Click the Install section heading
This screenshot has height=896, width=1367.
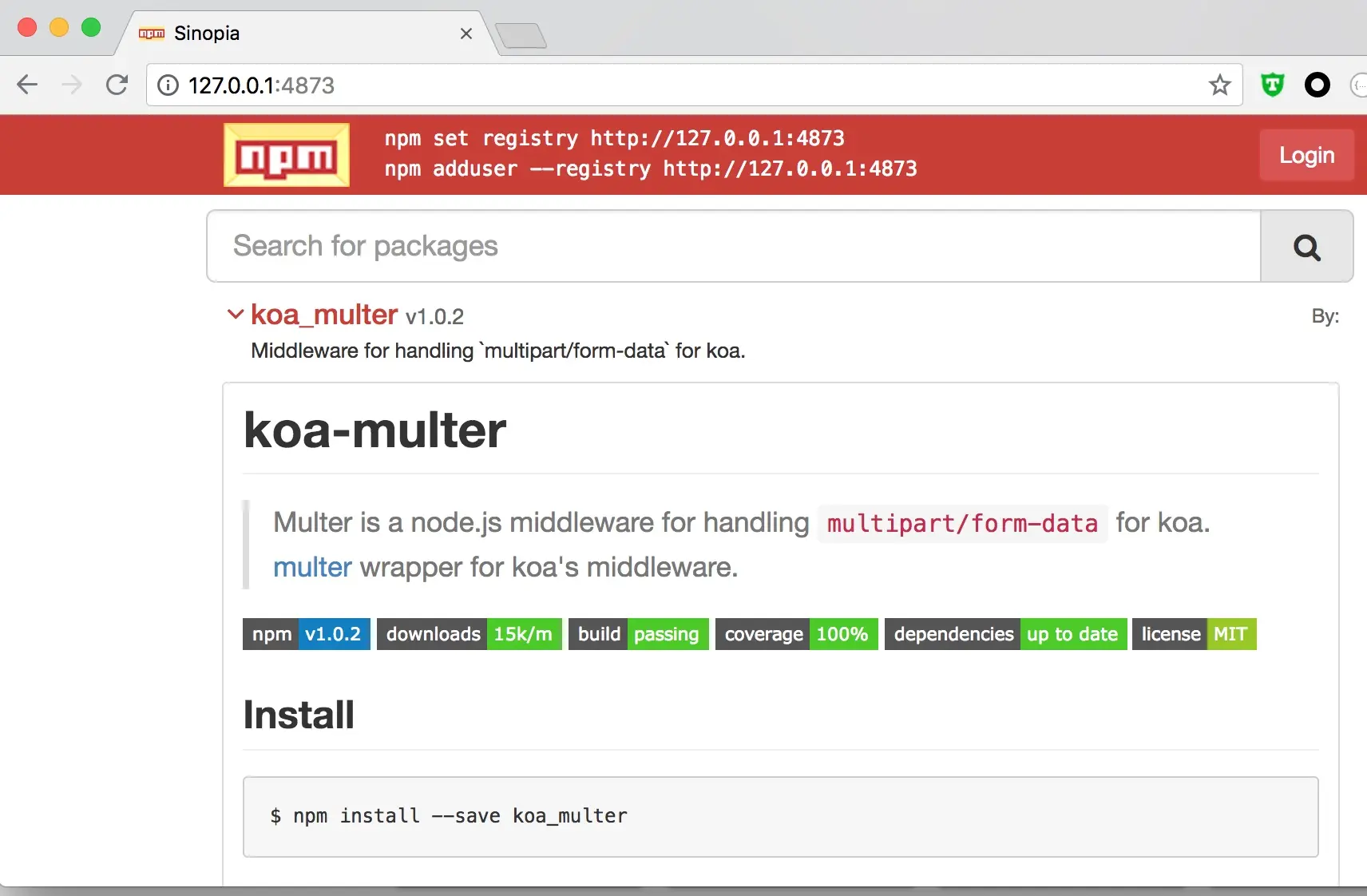[299, 715]
